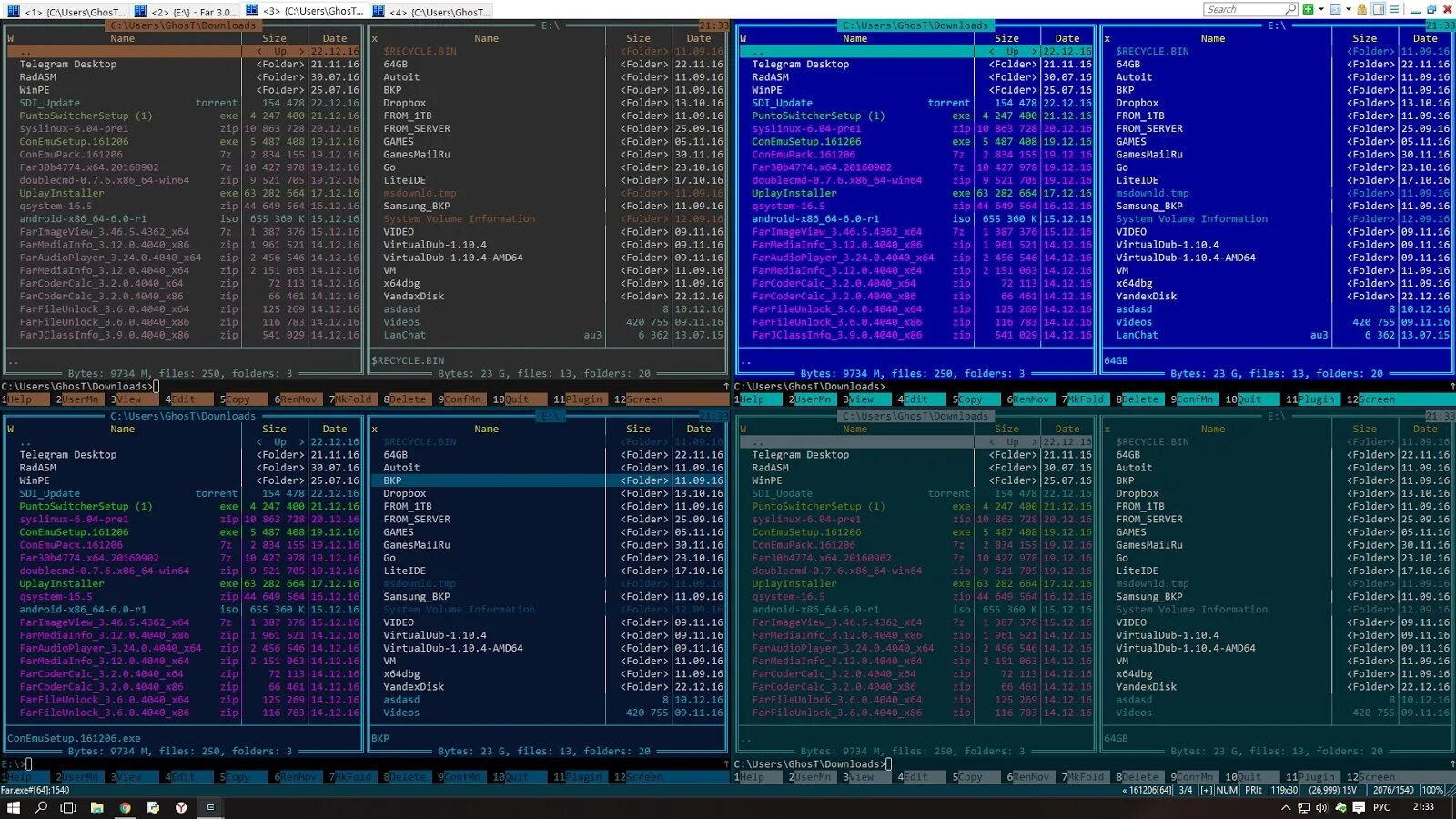Click Date column header in top-right Downloads panel

pos(1067,39)
